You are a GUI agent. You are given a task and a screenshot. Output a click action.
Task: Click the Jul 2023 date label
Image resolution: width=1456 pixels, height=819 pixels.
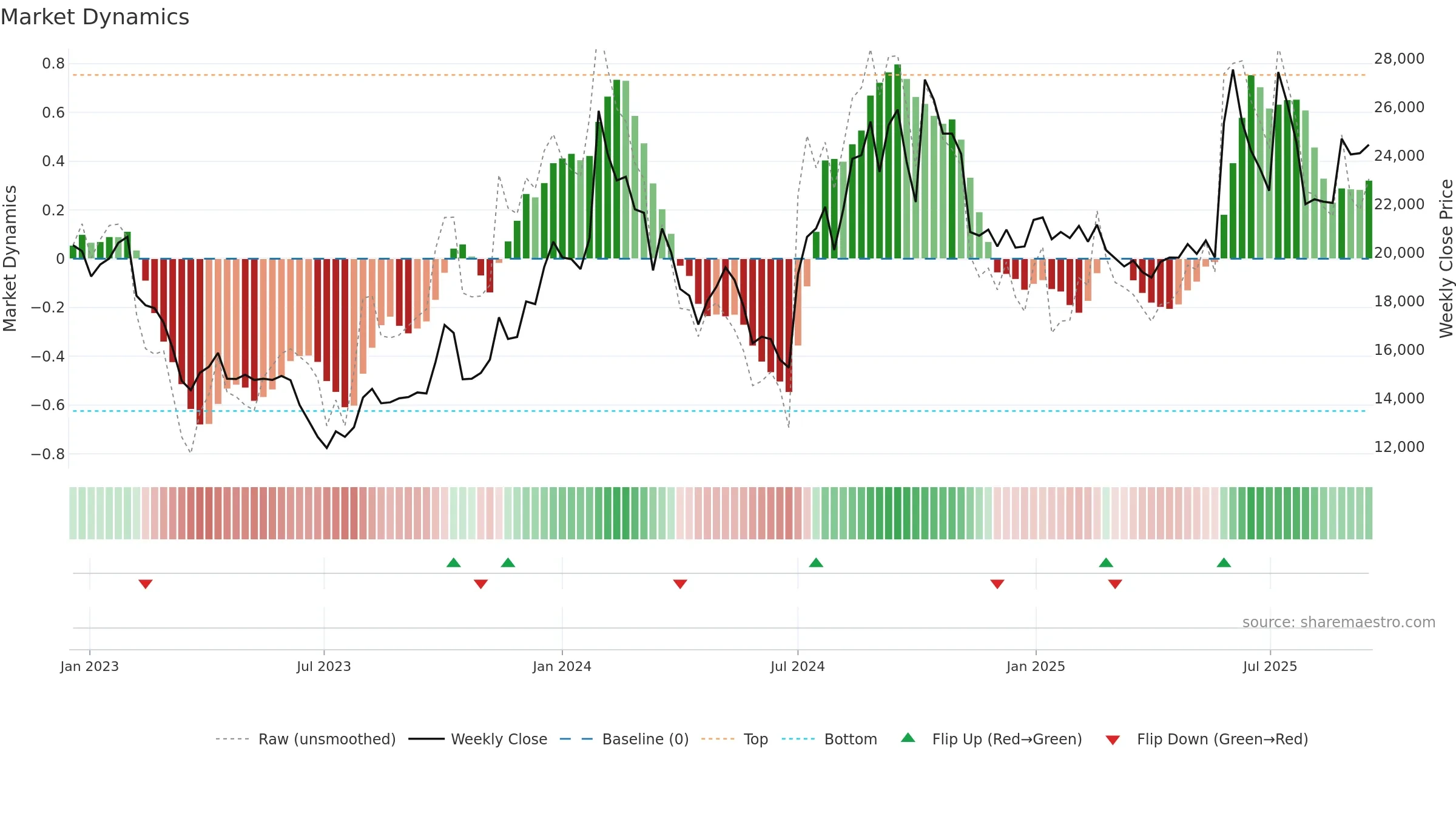click(x=324, y=666)
